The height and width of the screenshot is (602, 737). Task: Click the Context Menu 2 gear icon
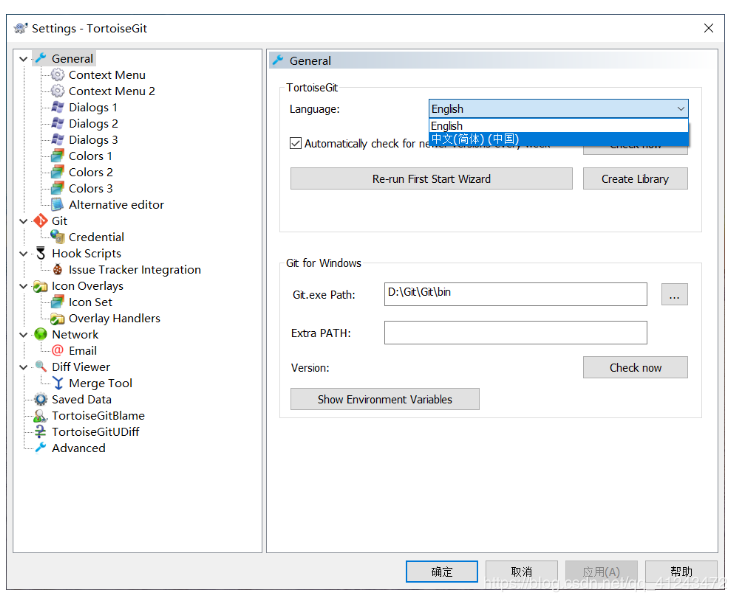tap(57, 91)
